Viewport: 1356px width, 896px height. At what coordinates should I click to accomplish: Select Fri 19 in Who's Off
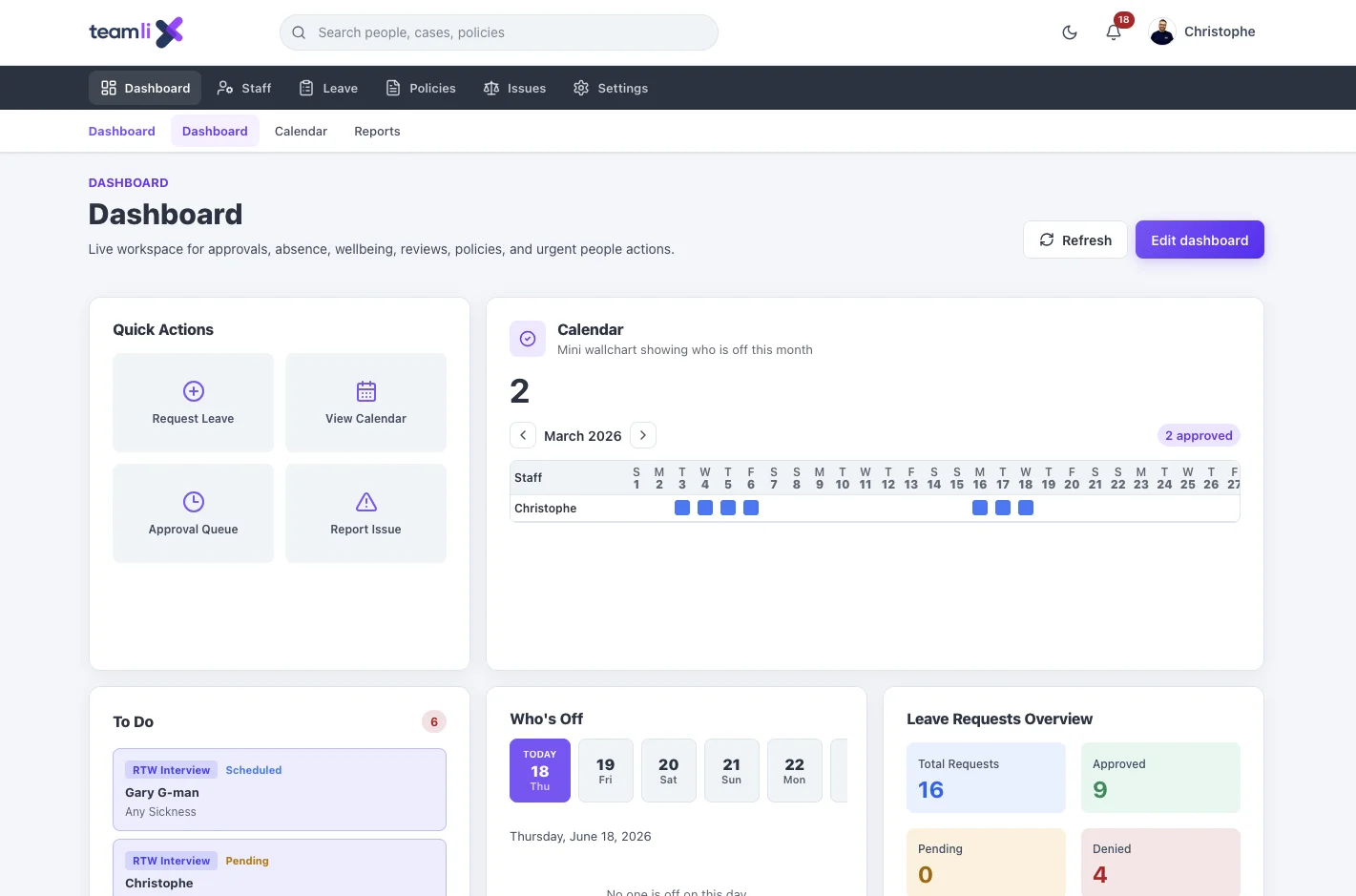coord(606,770)
